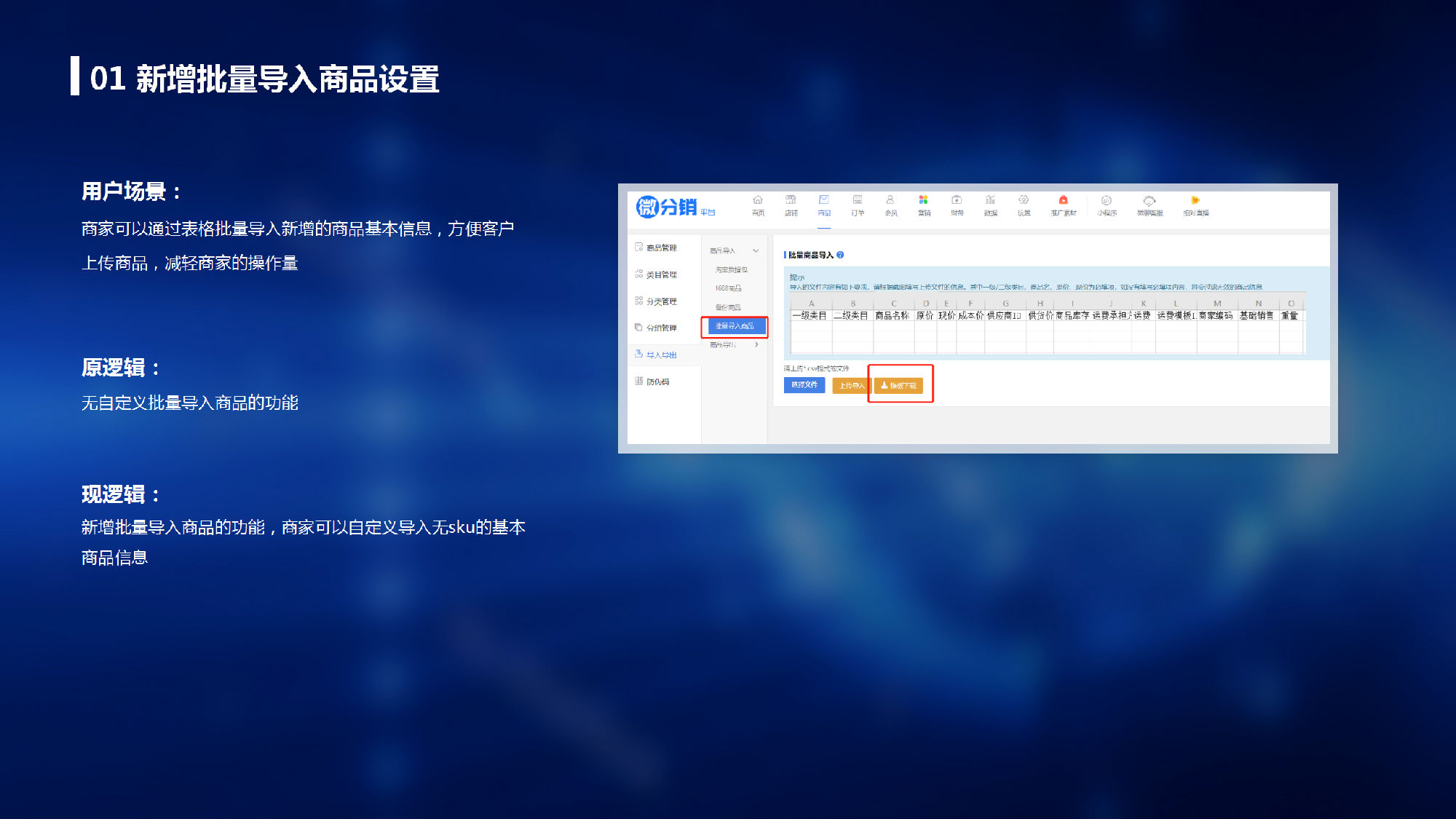Expand the 商品导出 submenu arrow
Screen dimensions: 1456x819
point(757,344)
